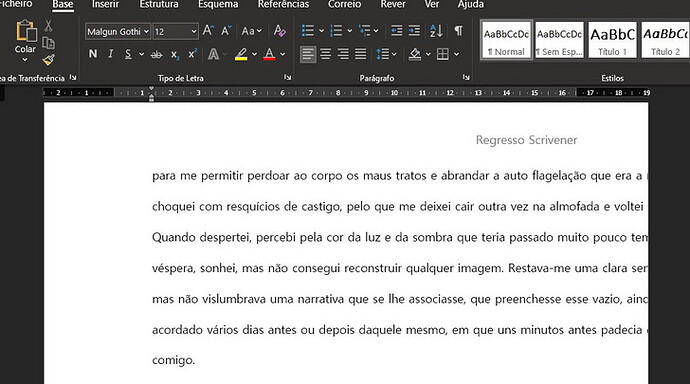Image resolution: width=690 pixels, height=384 pixels.
Task: Open the Referências tab
Action: 283,4
